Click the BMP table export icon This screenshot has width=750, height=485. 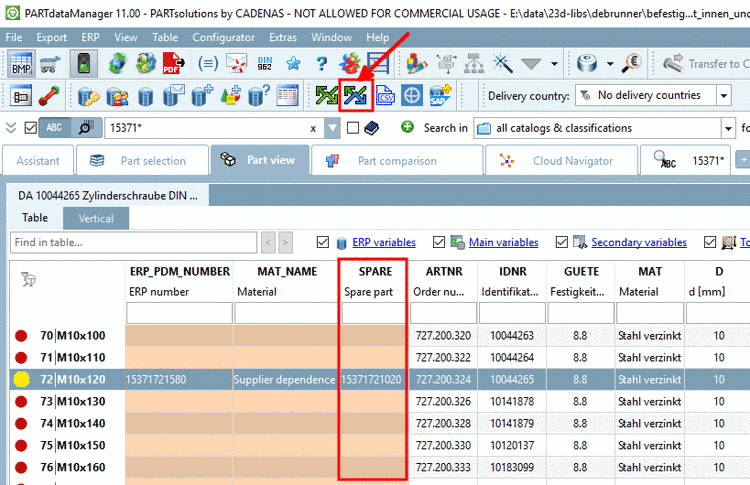pos(21,64)
